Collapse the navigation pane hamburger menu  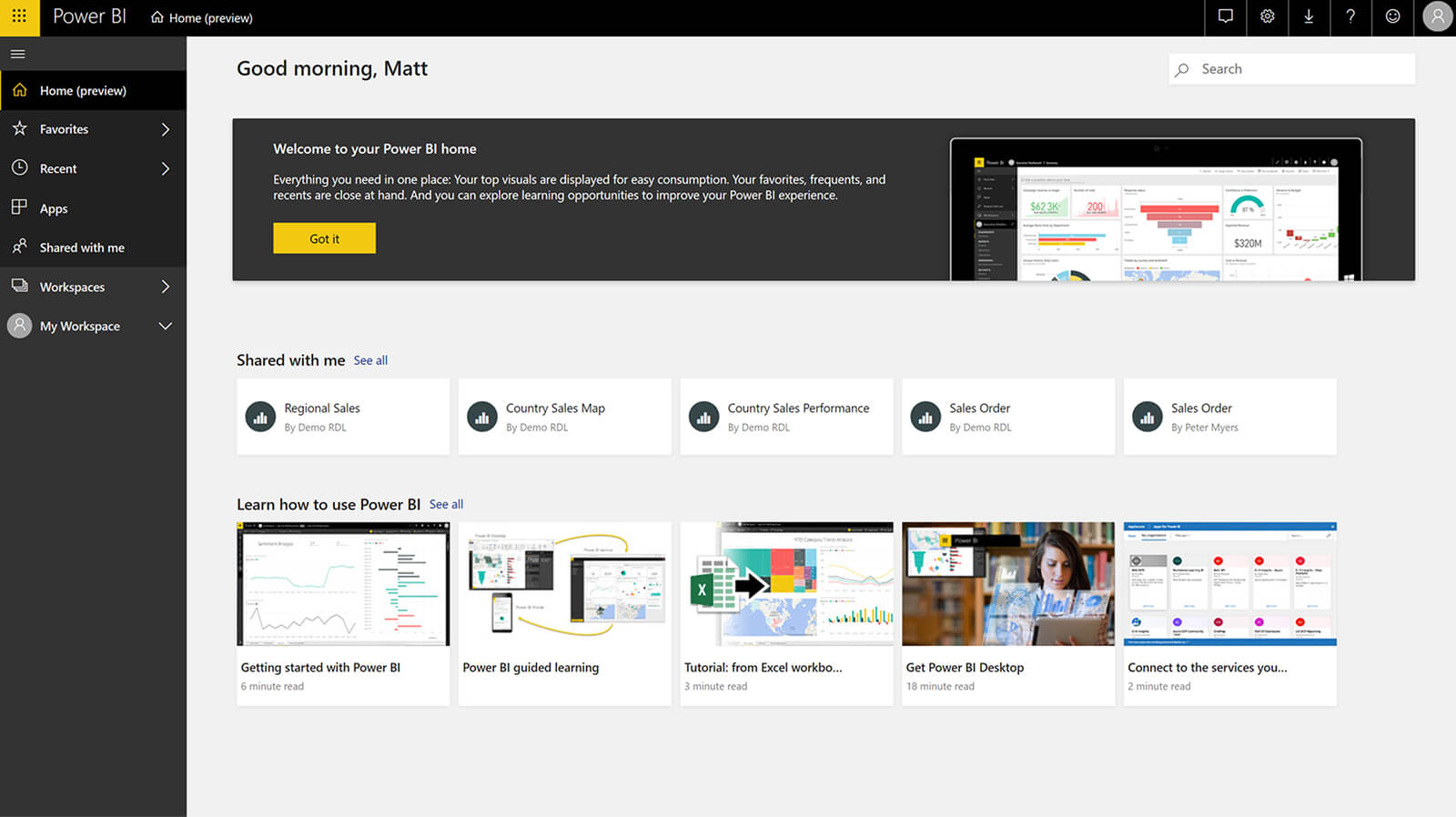[x=17, y=55]
